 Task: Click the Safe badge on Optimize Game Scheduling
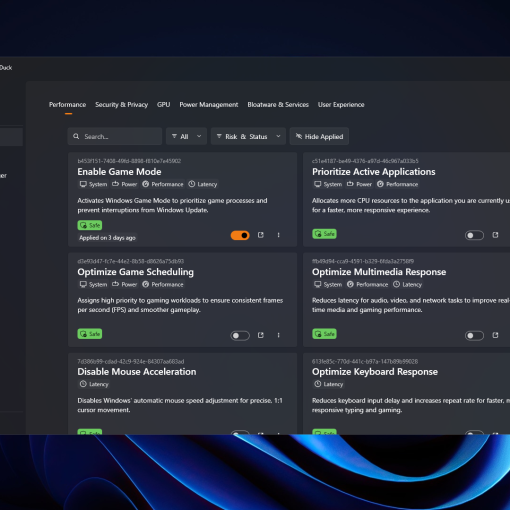[90, 334]
